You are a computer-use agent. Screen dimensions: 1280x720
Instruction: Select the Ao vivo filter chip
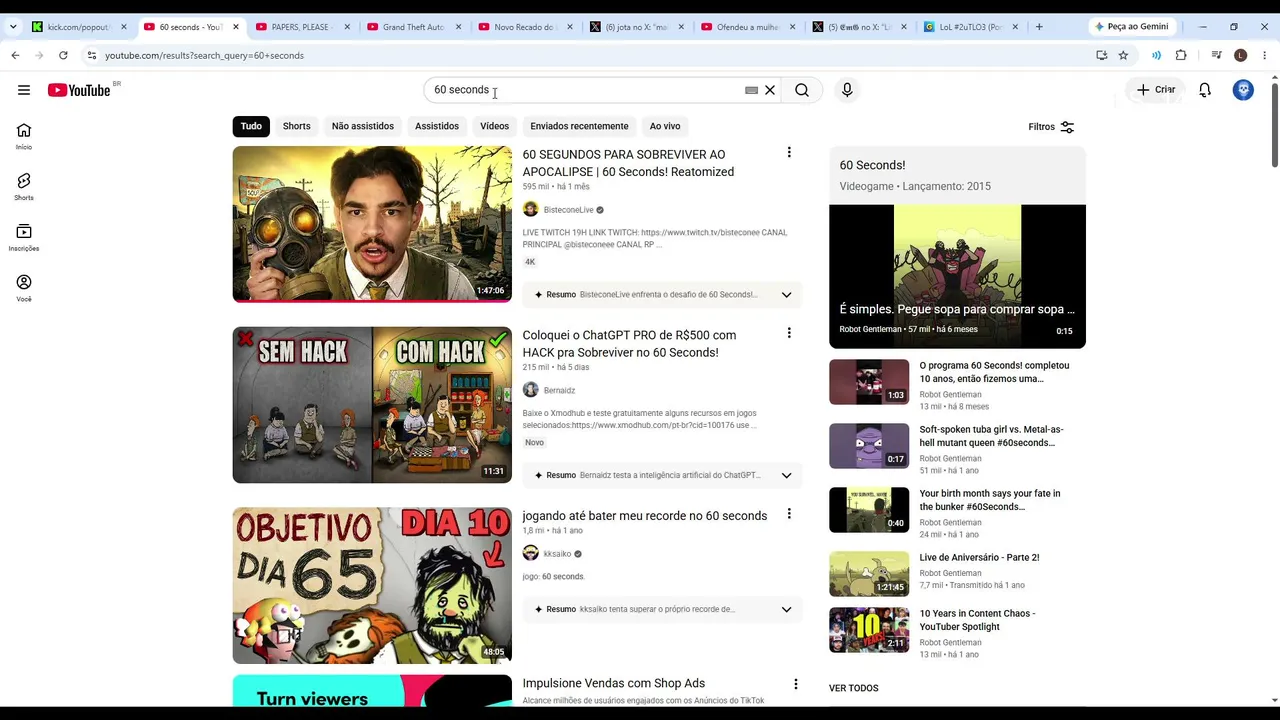pyautogui.click(x=665, y=126)
